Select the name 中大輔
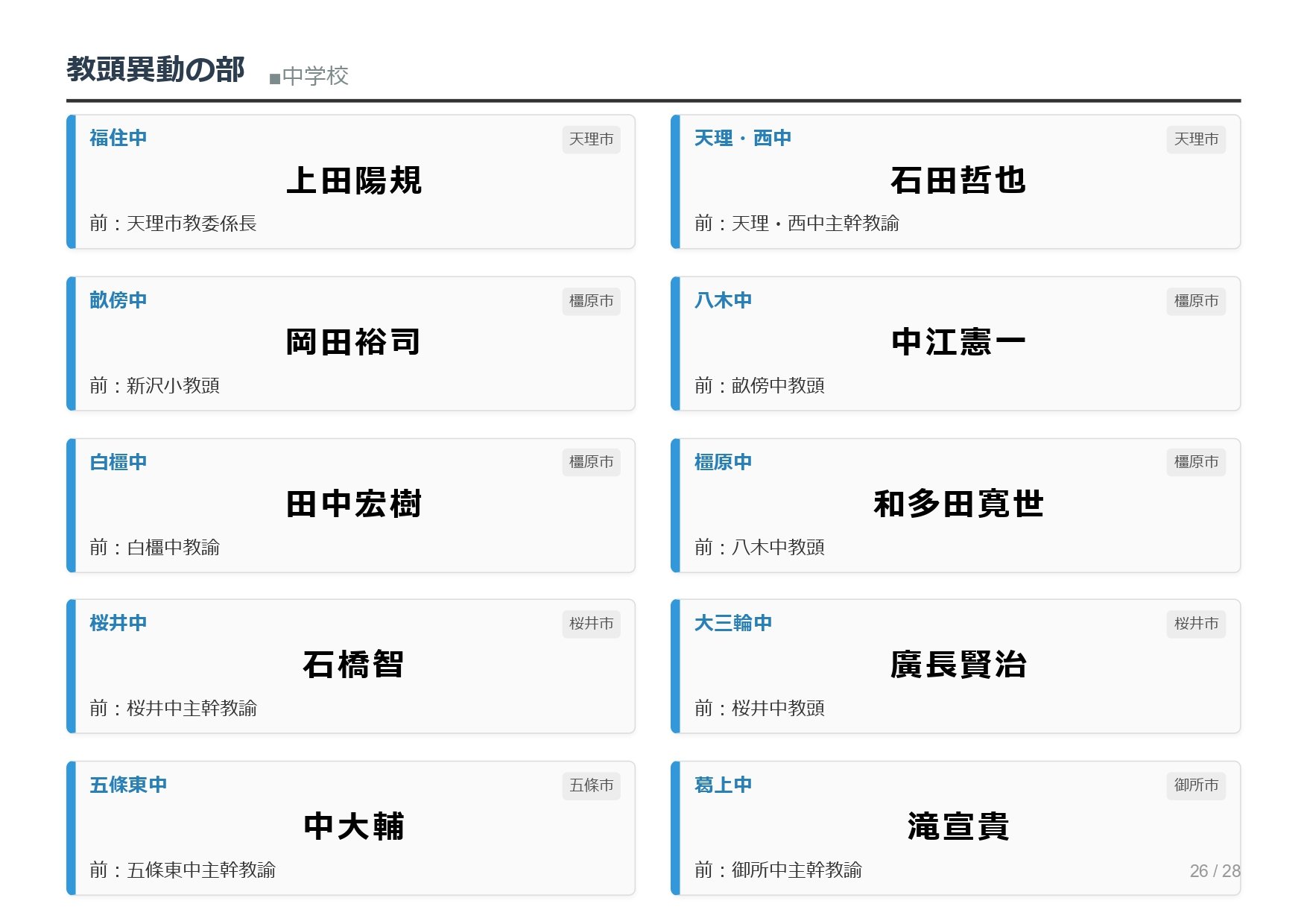The height and width of the screenshot is (924, 1307). coord(354,827)
